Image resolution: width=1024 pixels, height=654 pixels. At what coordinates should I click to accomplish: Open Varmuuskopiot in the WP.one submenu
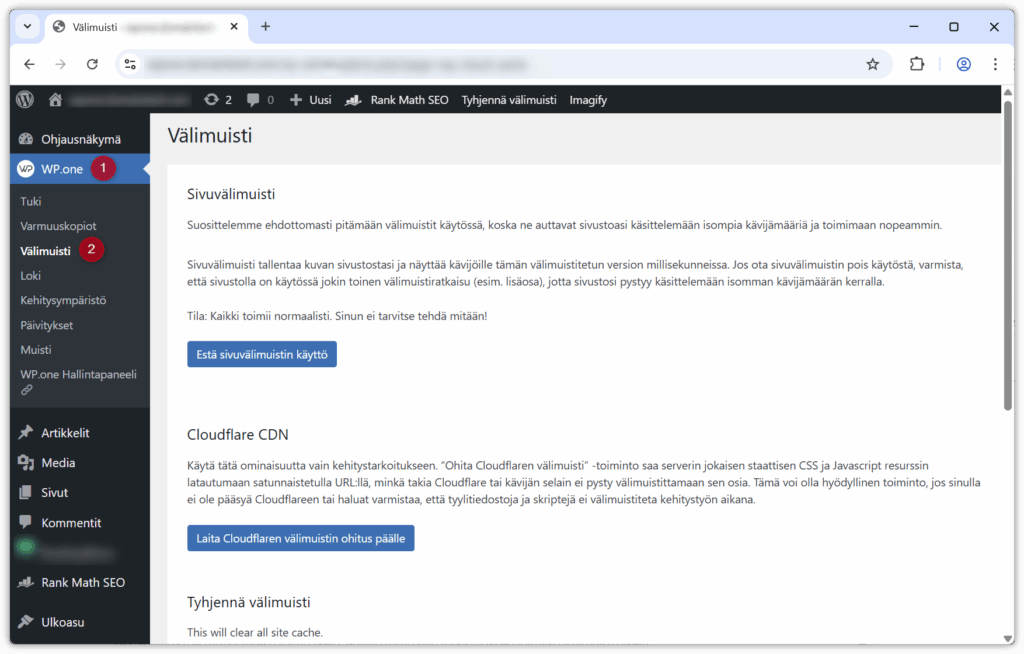click(58, 226)
